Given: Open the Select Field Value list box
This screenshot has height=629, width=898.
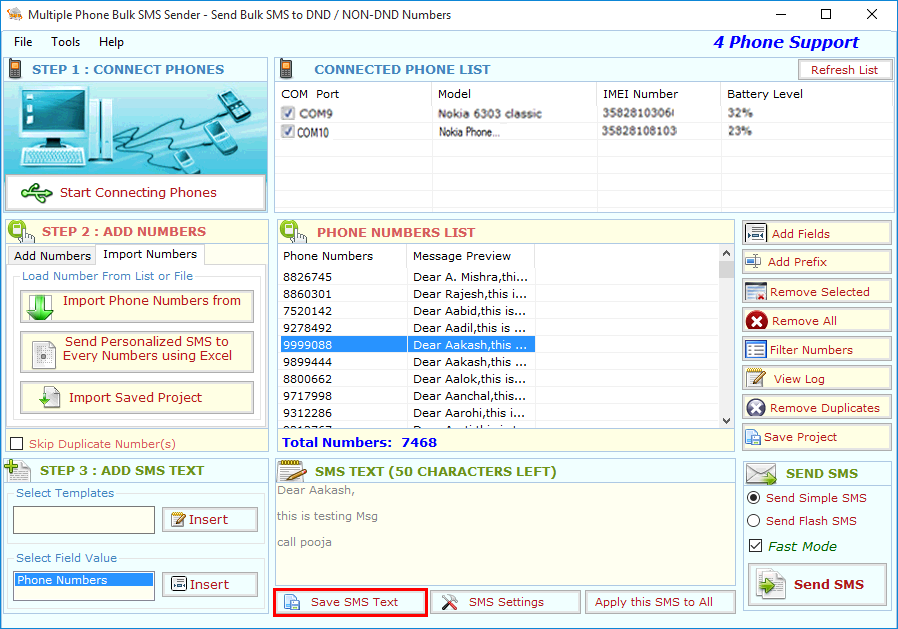Looking at the screenshot, I should 84,586.
